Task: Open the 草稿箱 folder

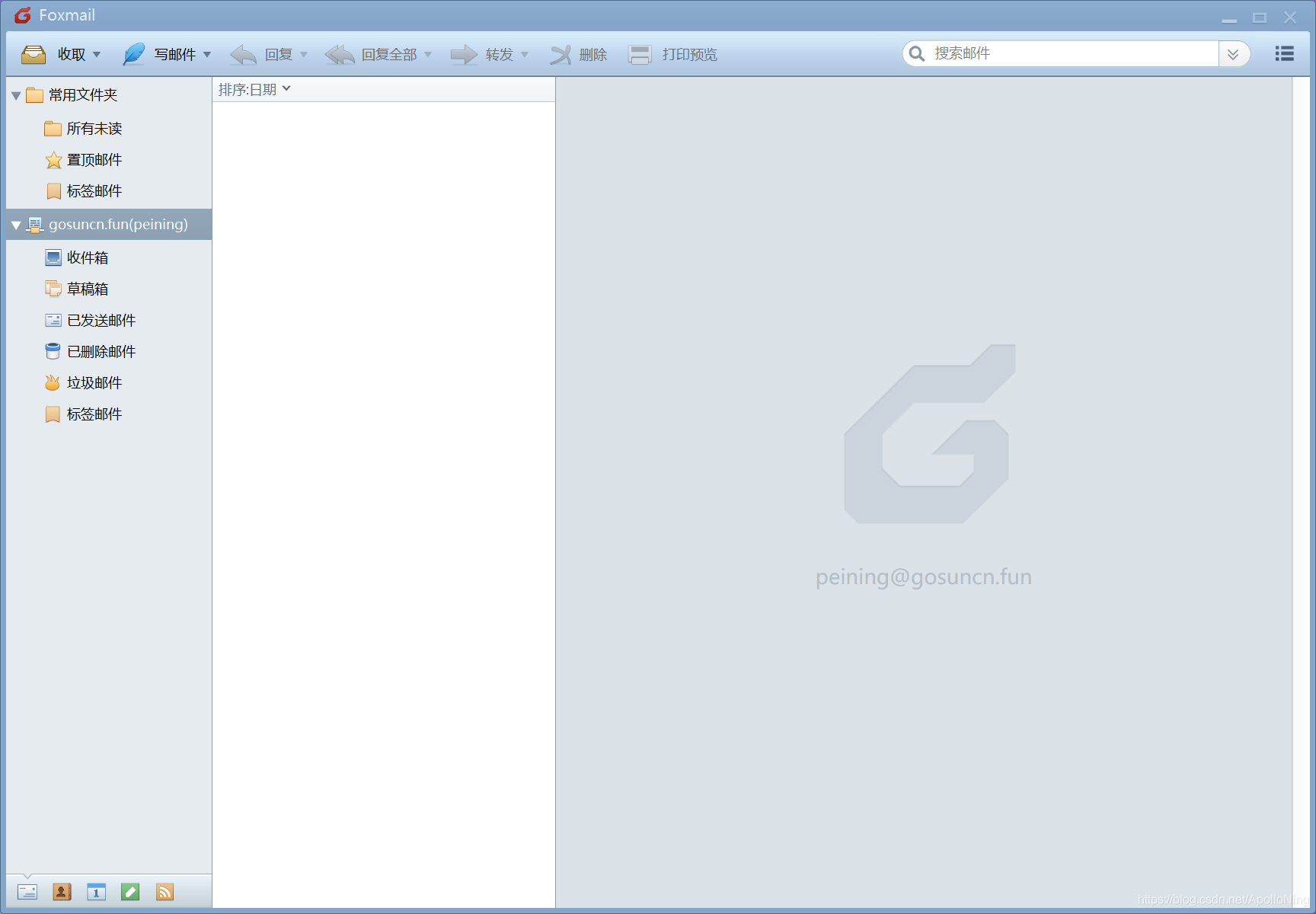Action: pos(88,289)
